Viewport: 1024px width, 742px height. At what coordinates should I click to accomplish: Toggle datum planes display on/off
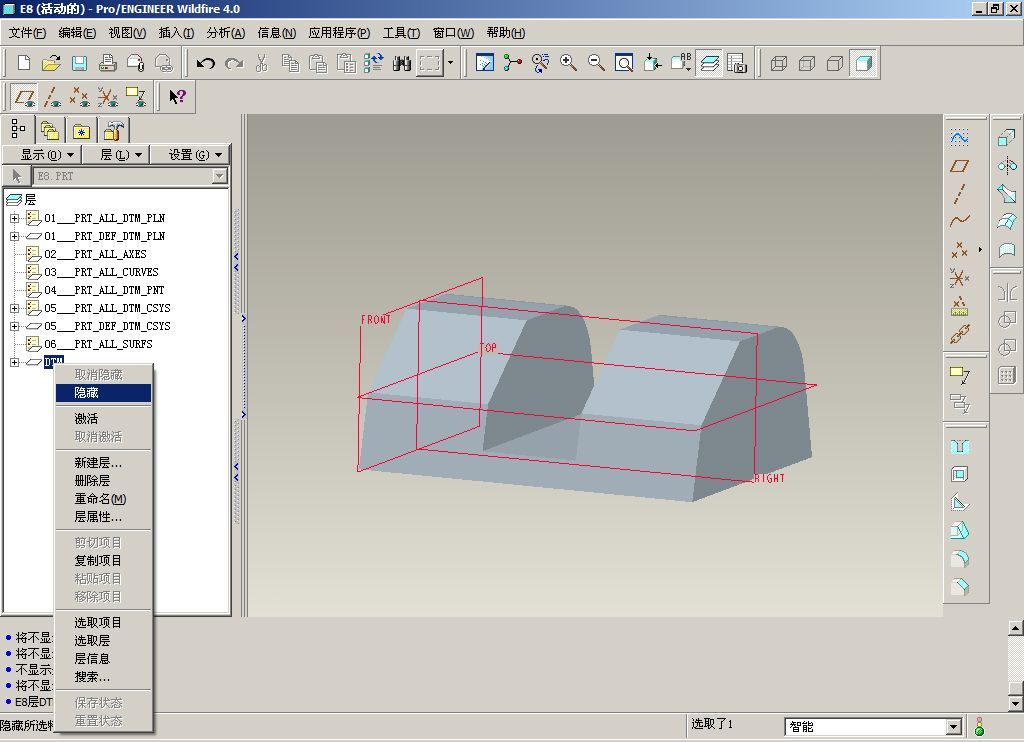click(x=25, y=97)
